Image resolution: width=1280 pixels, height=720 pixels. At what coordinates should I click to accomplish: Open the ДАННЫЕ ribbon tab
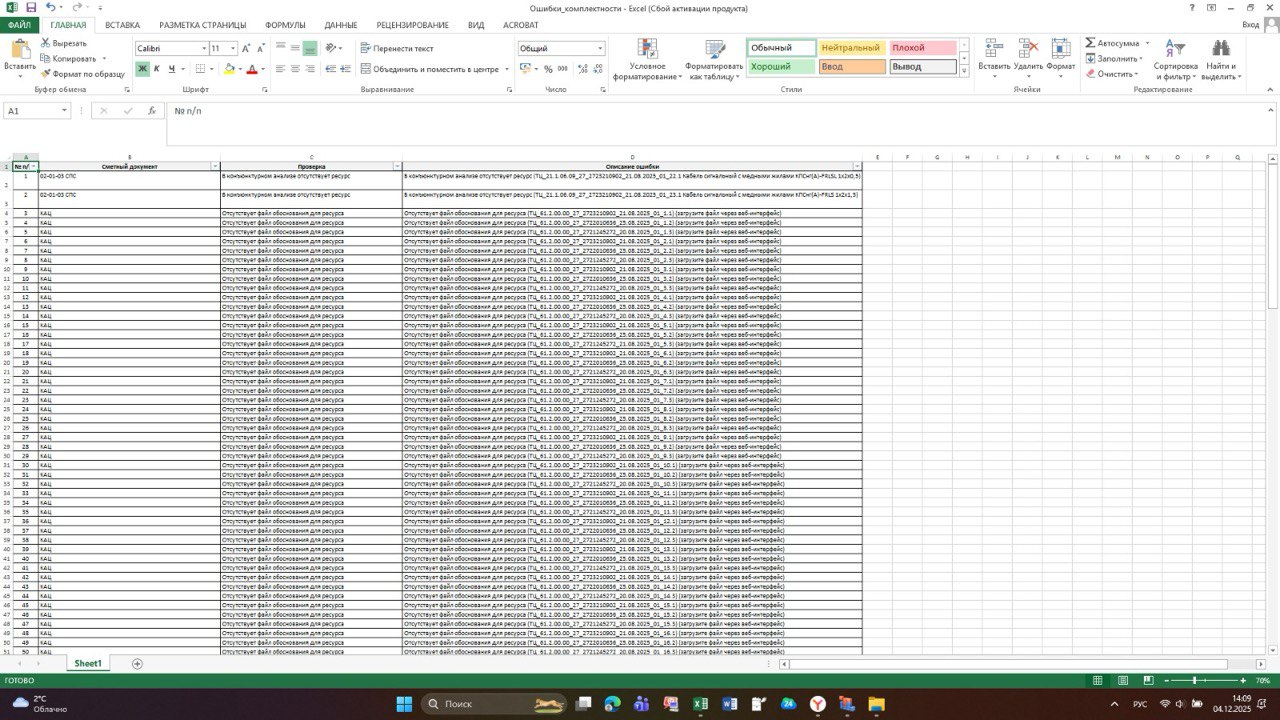tap(341, 25)
